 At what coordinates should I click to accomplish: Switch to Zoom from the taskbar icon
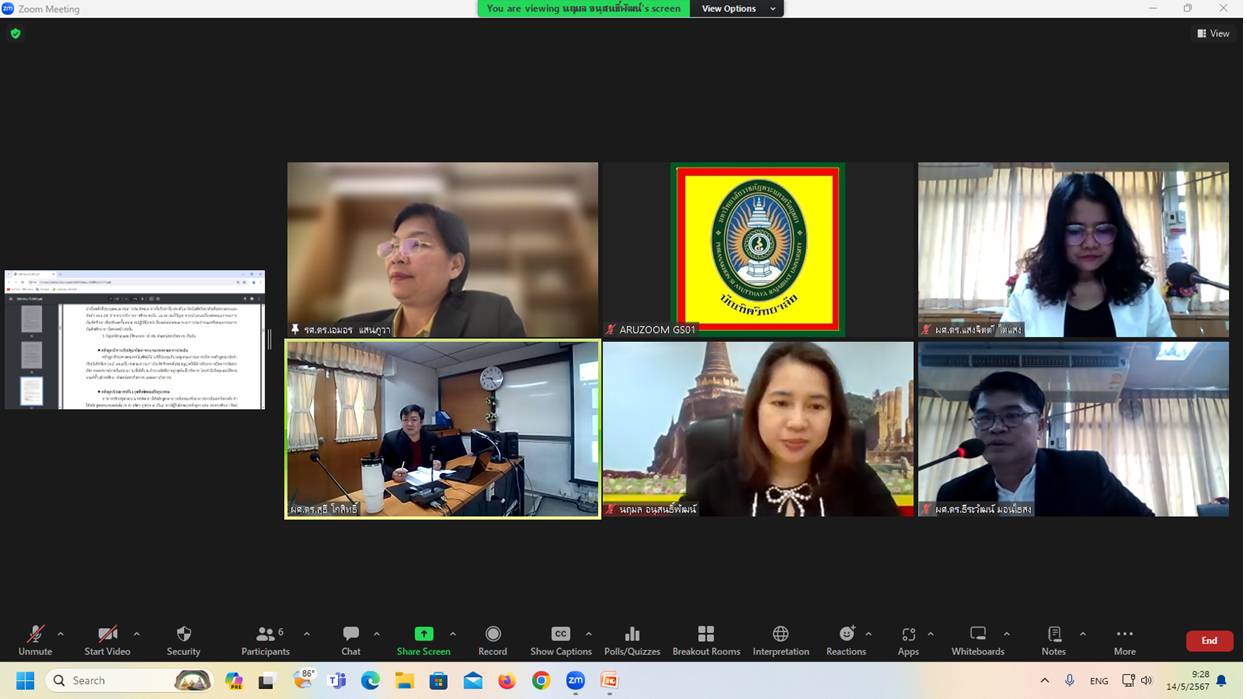point(575,681)
